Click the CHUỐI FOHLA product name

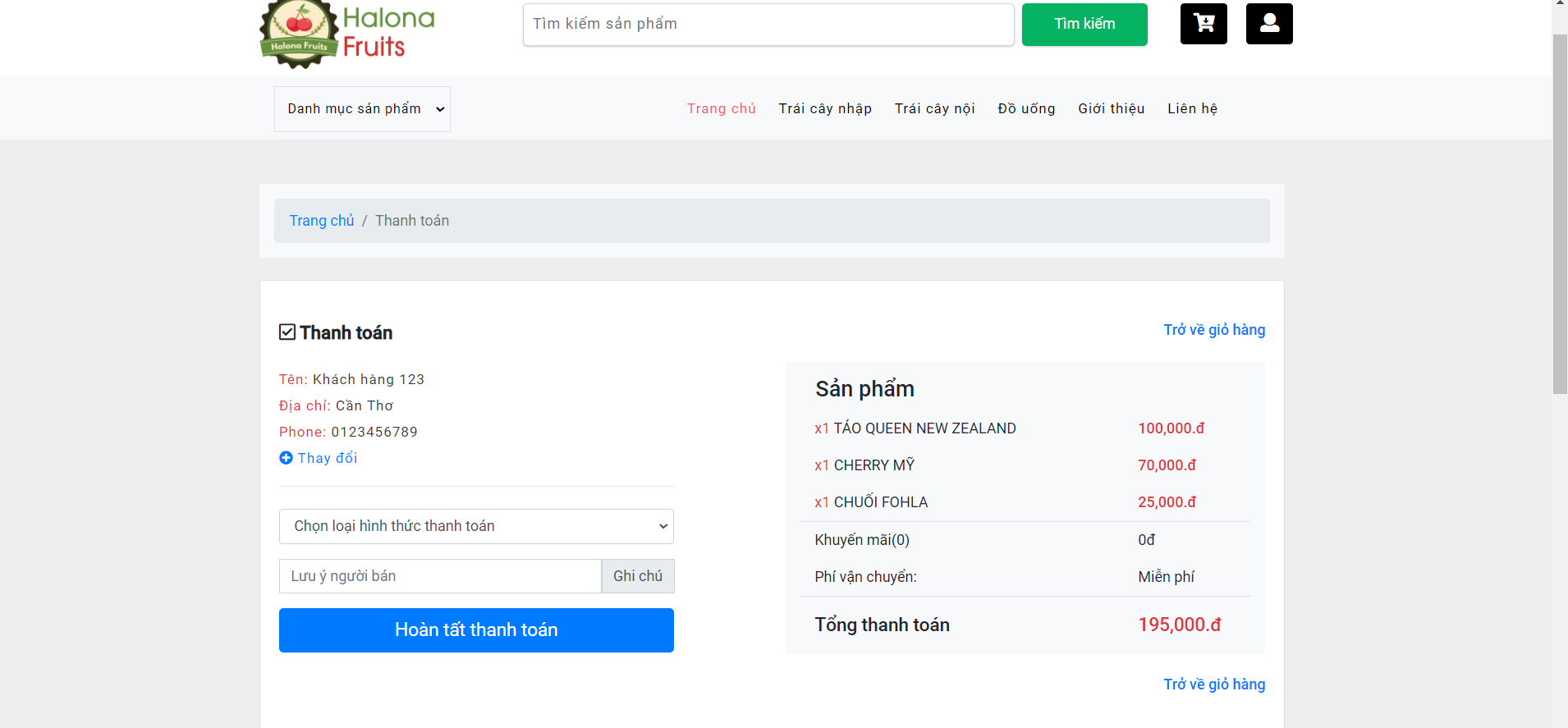click(x=881, y=502)
